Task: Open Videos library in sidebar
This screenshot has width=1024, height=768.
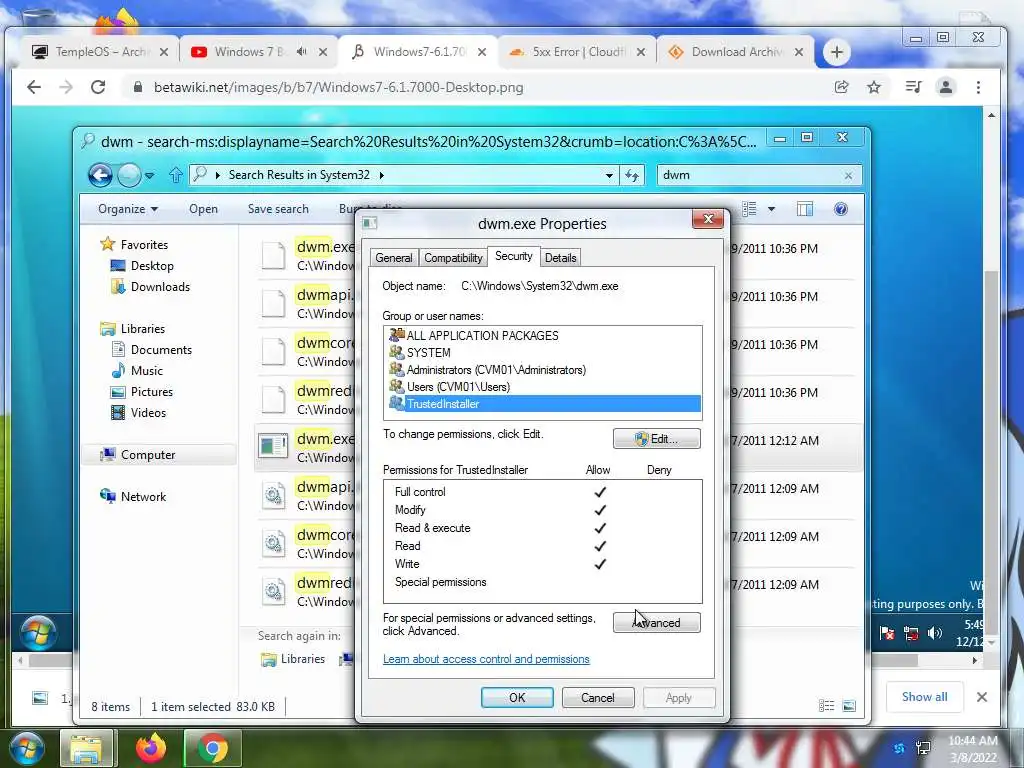Action: (138, 412)
